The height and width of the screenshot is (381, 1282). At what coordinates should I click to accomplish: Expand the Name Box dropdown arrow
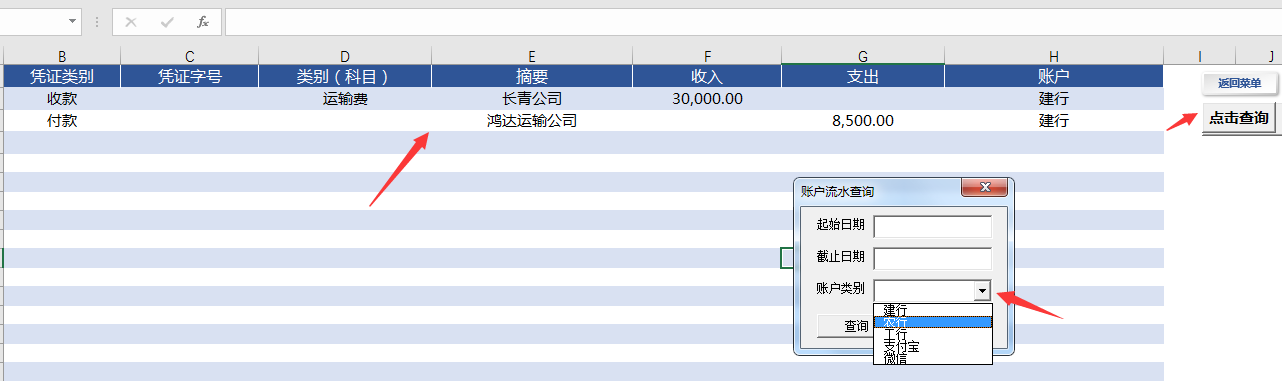pyautogui.click(x=73, y=21)
